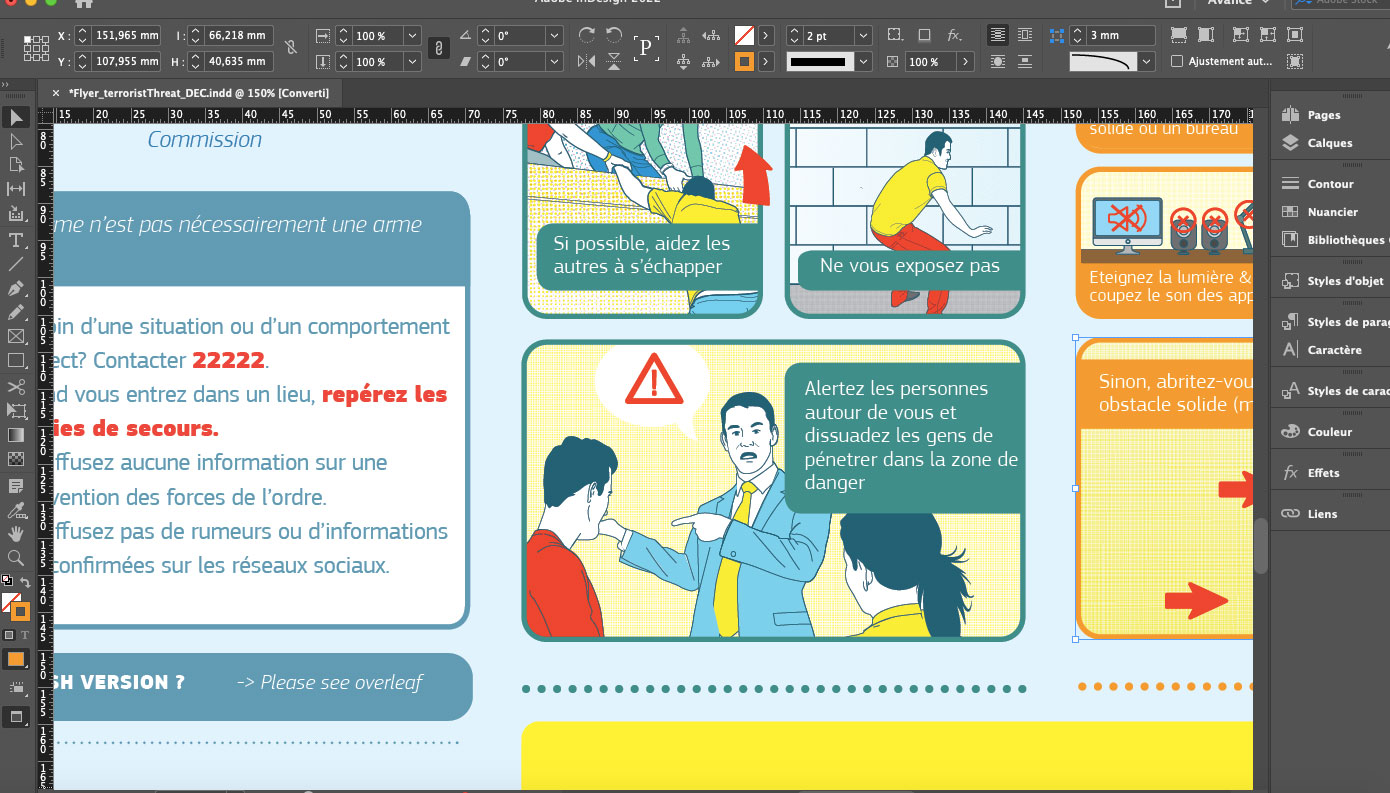This screenshot has width=1390, height=793.
Task: Select the Pen tool
Action: click(x=15, y=287)
